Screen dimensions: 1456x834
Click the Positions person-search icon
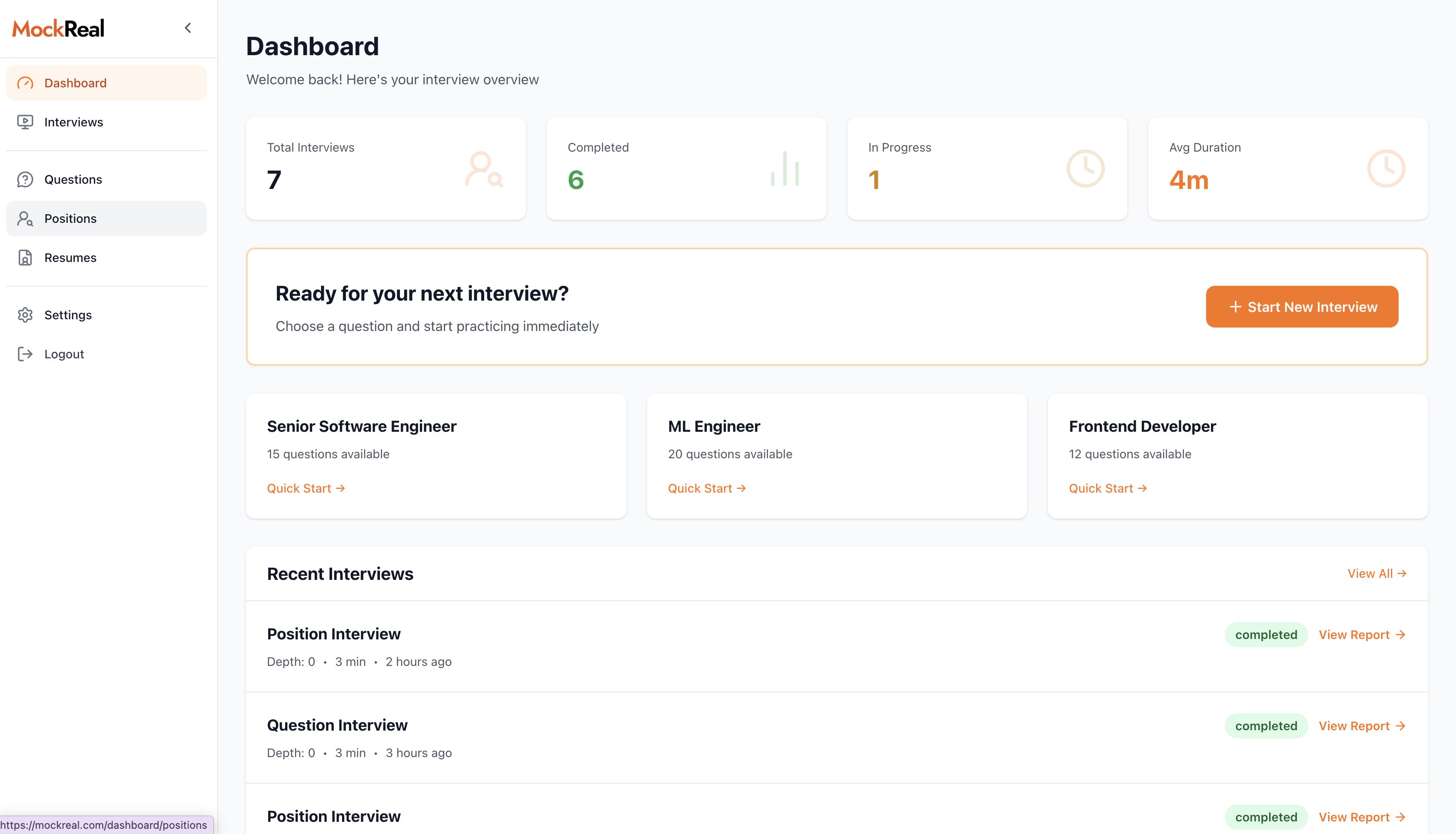point(25,219)
